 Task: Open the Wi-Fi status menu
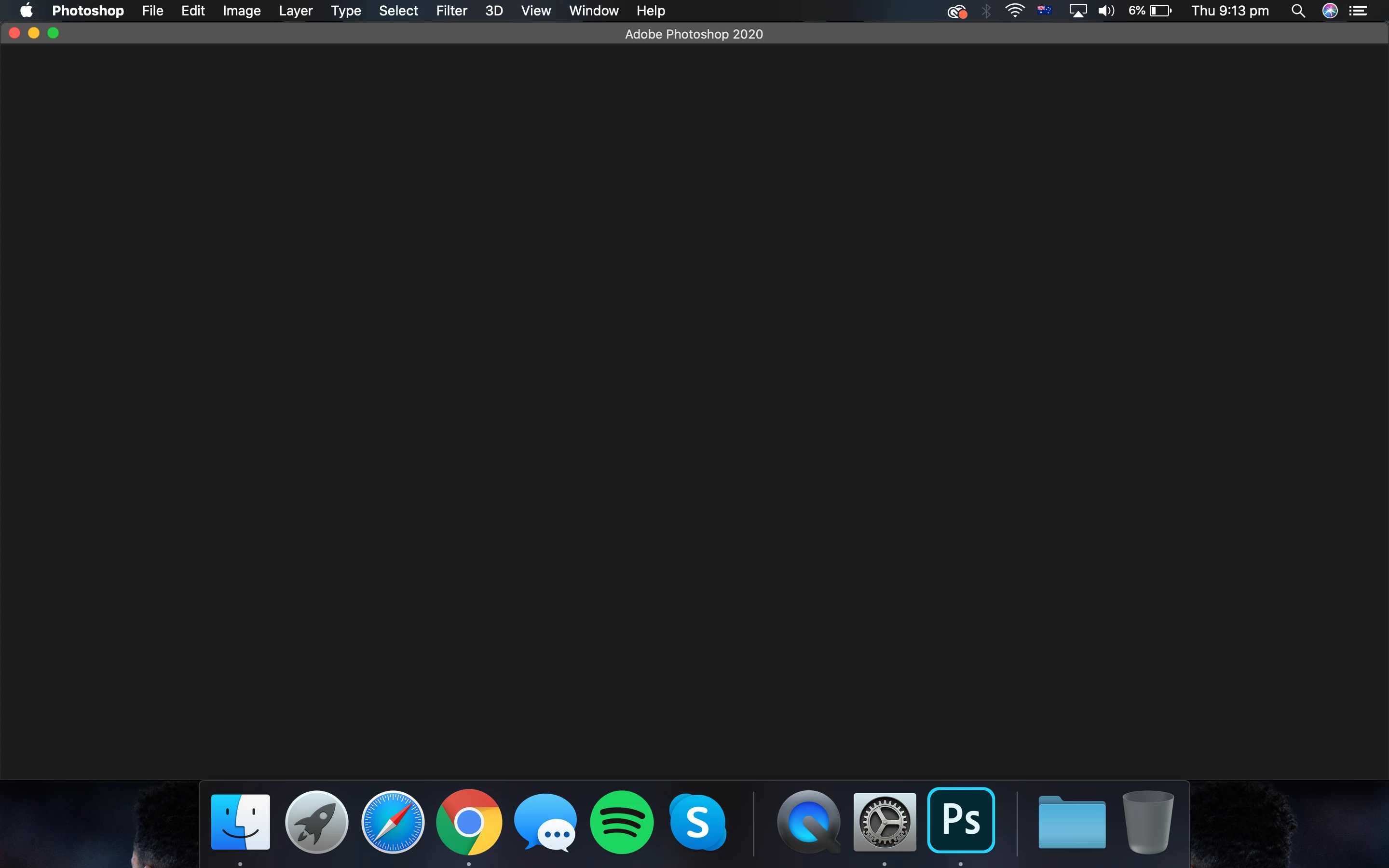[1015, 11]
